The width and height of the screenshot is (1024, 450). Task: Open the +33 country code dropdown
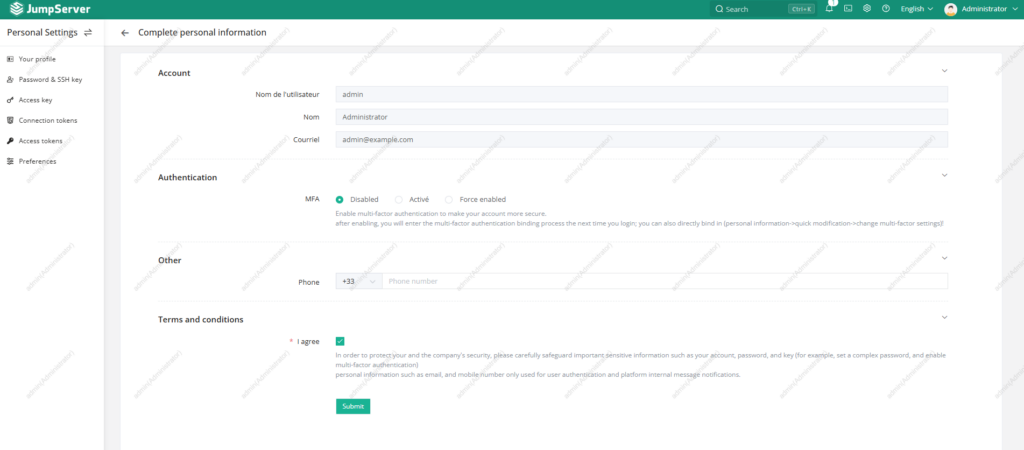[359, 282]
